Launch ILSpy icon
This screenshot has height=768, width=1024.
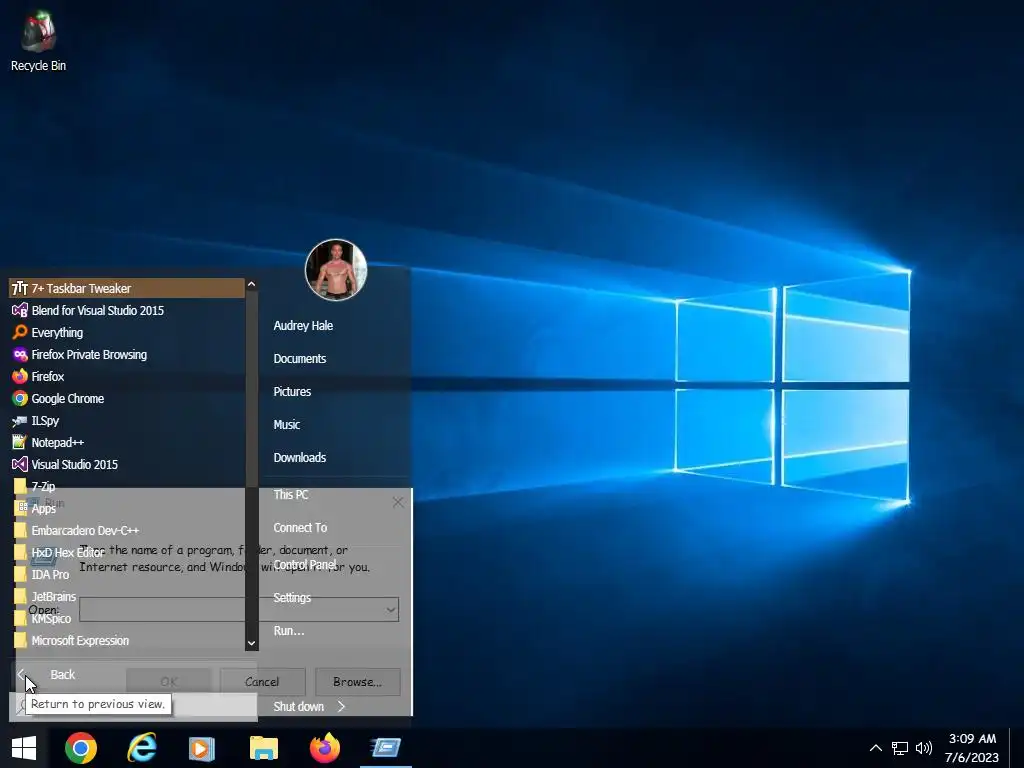[20, 421]
